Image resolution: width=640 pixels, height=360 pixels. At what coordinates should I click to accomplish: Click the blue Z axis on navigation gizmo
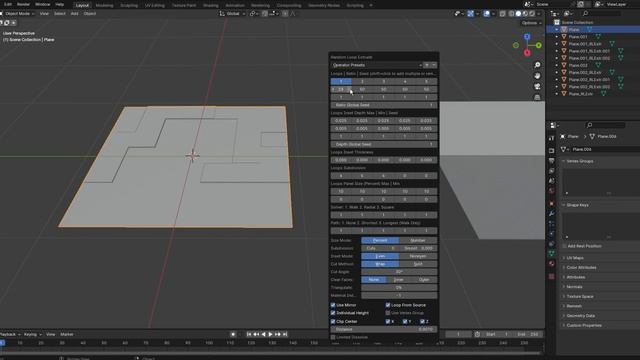point(527,37)
